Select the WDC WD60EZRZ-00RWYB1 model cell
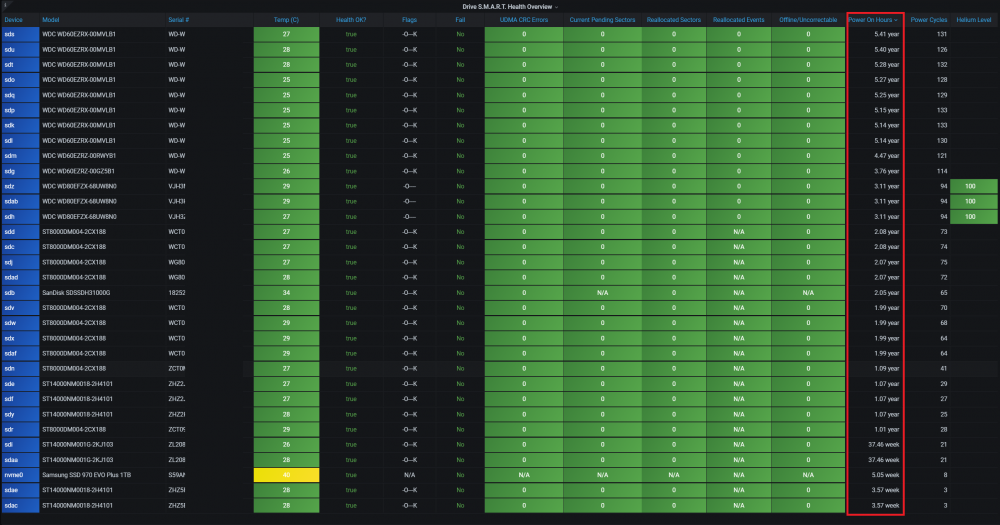This screenshot has height=525, width=1000. [78, 156]
